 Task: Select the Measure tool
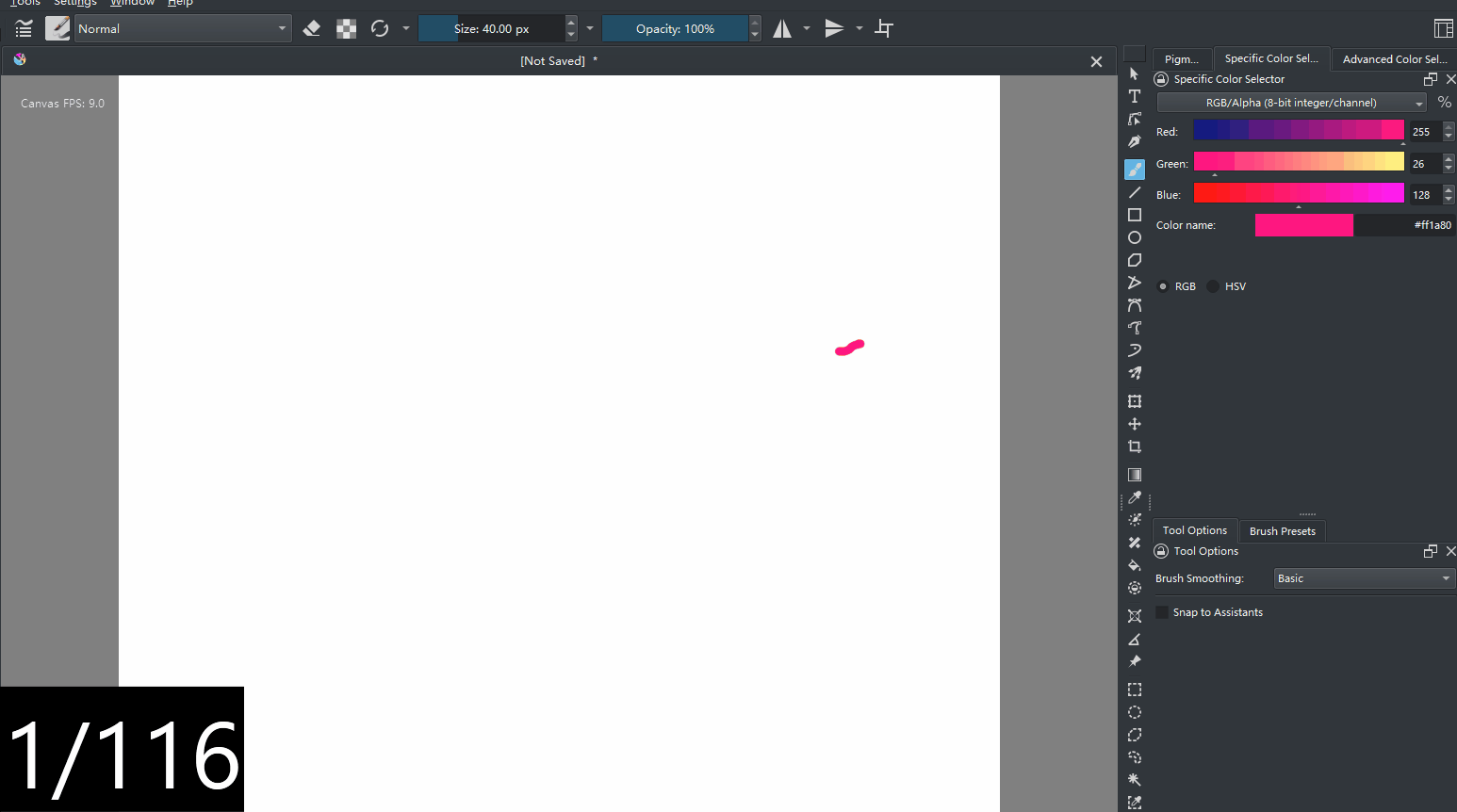tap(1135, 639)
